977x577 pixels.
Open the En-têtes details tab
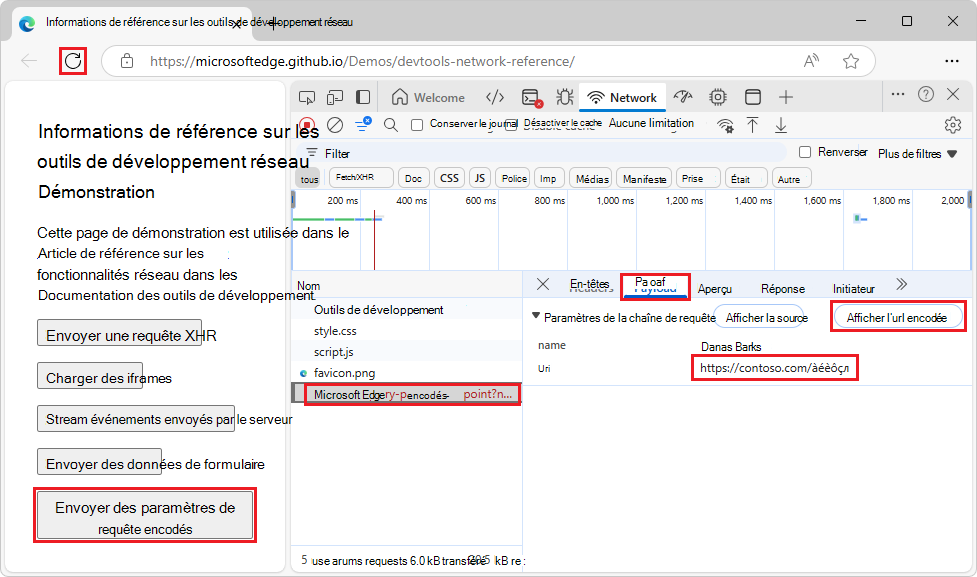click(x=590, y=285)
